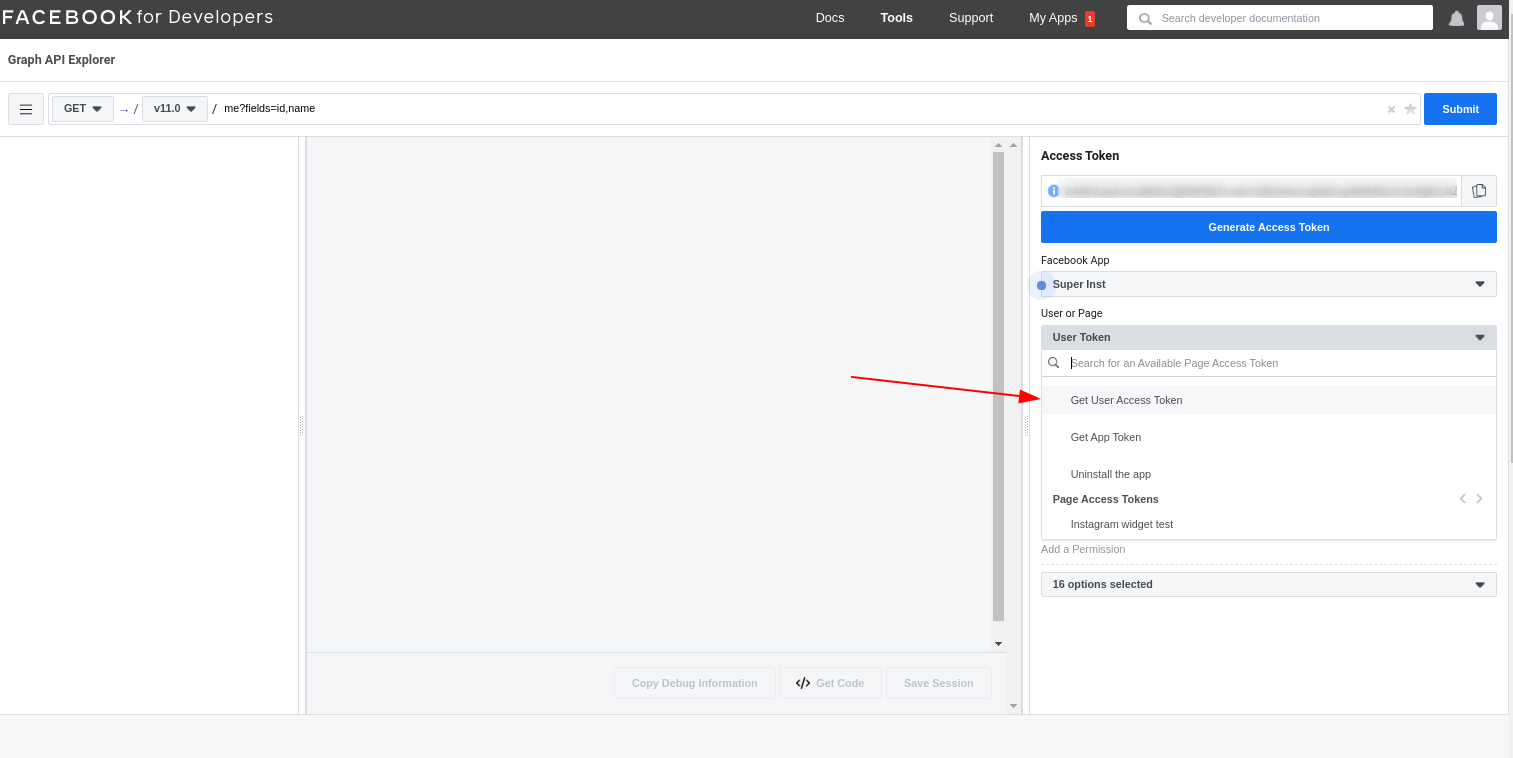1513x758 pixels.
Task: Click the Graph API Explorer title
Action: pyautogui.click(x=61, y=60)
